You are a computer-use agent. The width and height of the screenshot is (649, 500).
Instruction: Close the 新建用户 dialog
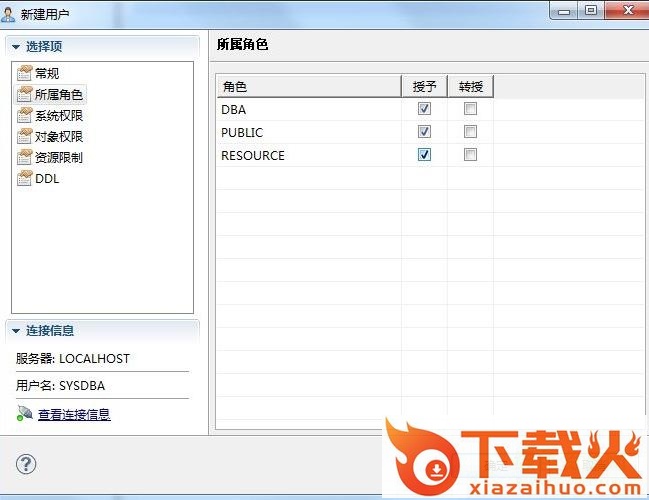(628, 10)
